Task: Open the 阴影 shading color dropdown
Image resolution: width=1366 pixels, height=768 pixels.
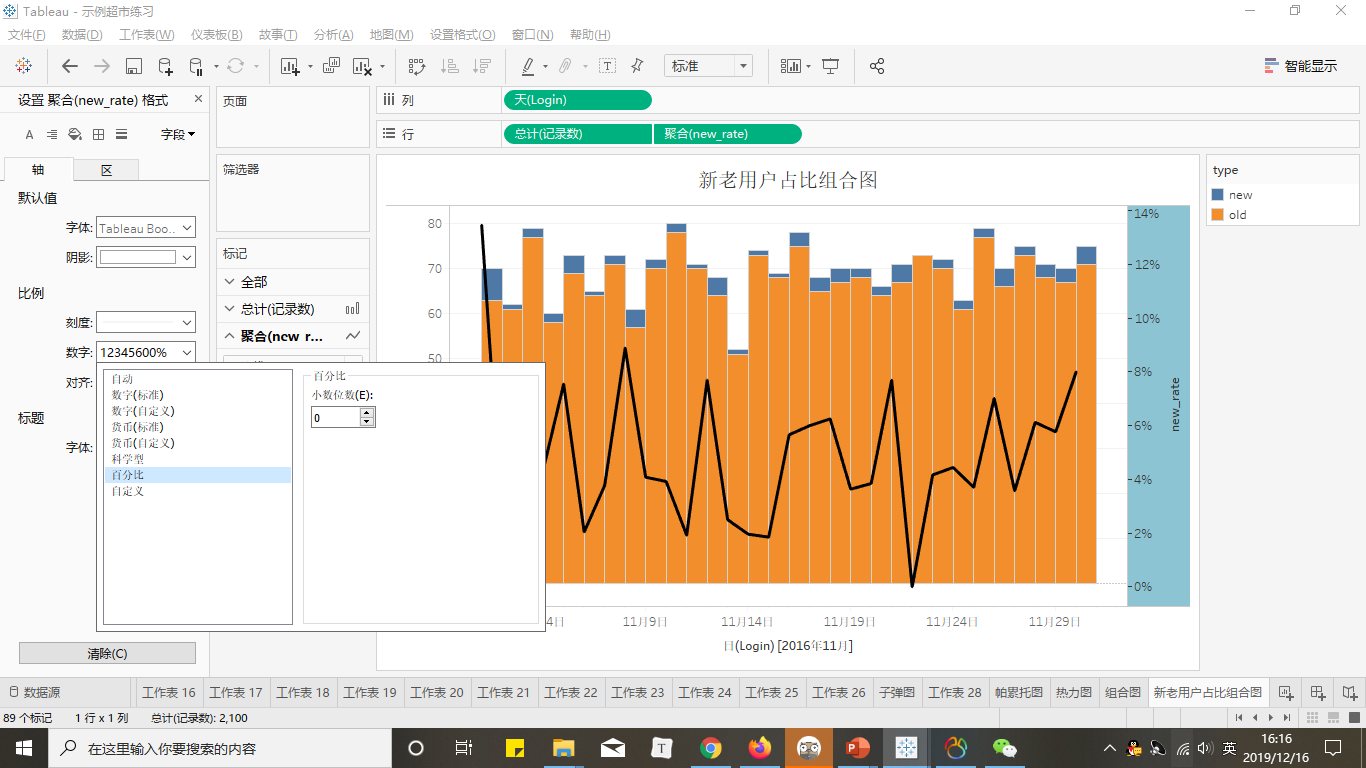Action: [146, 257]
